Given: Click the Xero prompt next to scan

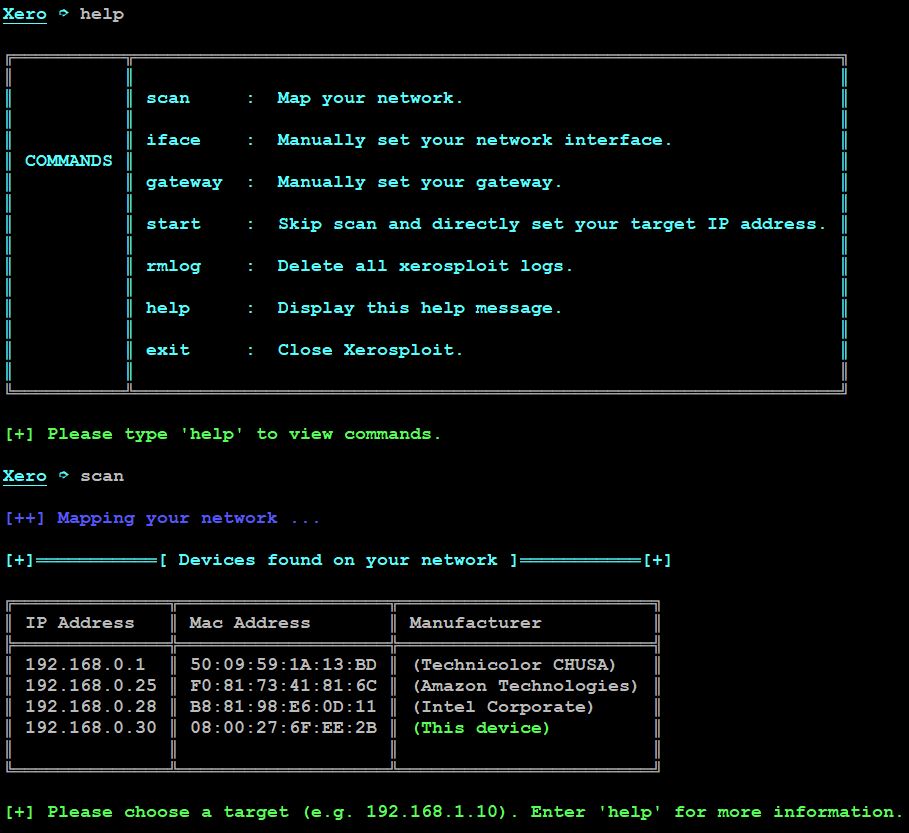Looking at the screenshot, I should click(24, 476).
